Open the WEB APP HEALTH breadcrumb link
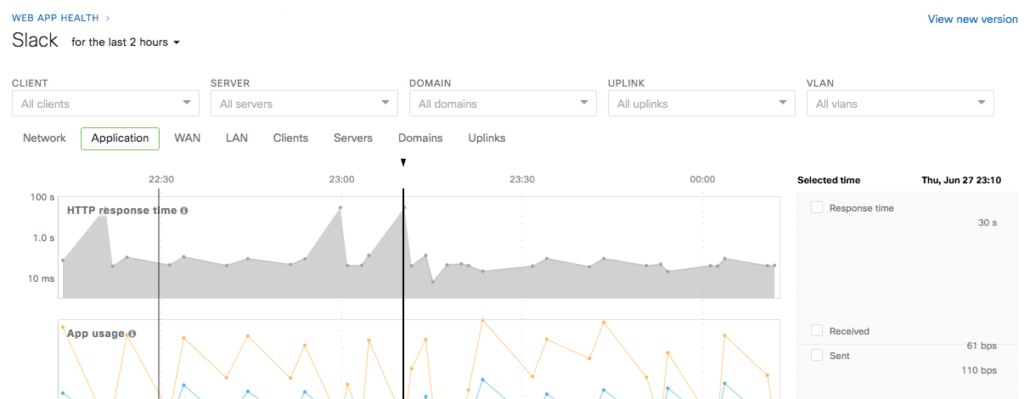This screenshot has width=1030, height=399. [55, 18]
